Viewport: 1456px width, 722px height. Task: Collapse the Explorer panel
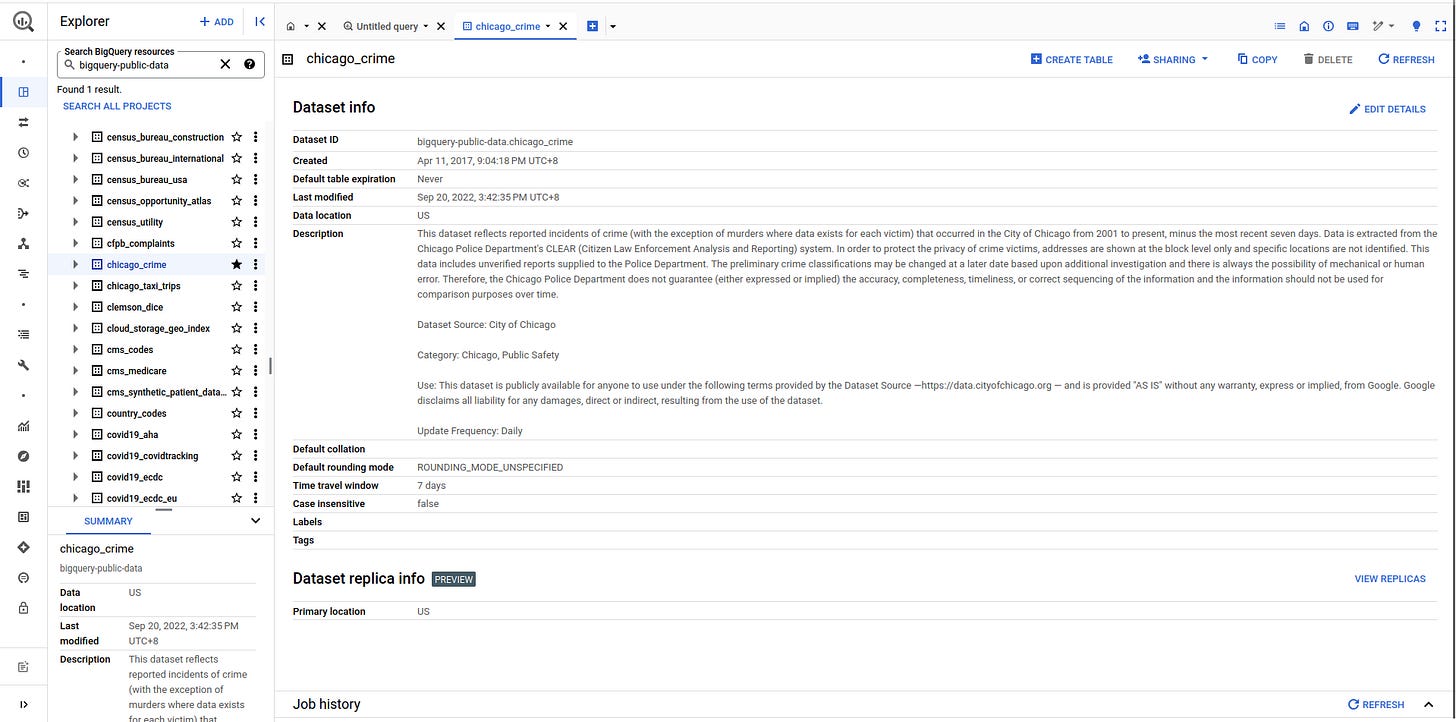pos(259,21)
